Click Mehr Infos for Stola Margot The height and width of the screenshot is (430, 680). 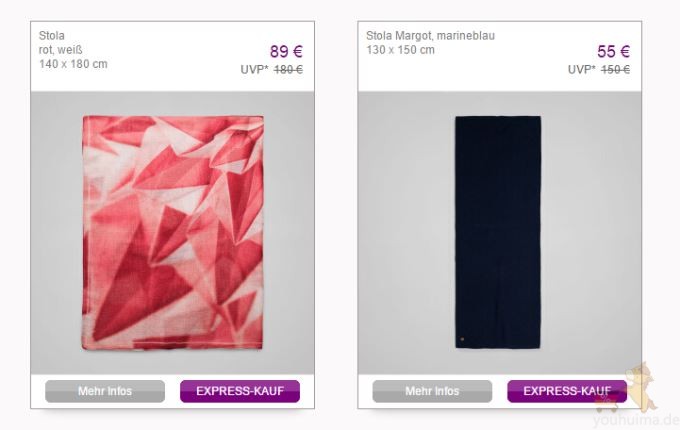(432, 391)
